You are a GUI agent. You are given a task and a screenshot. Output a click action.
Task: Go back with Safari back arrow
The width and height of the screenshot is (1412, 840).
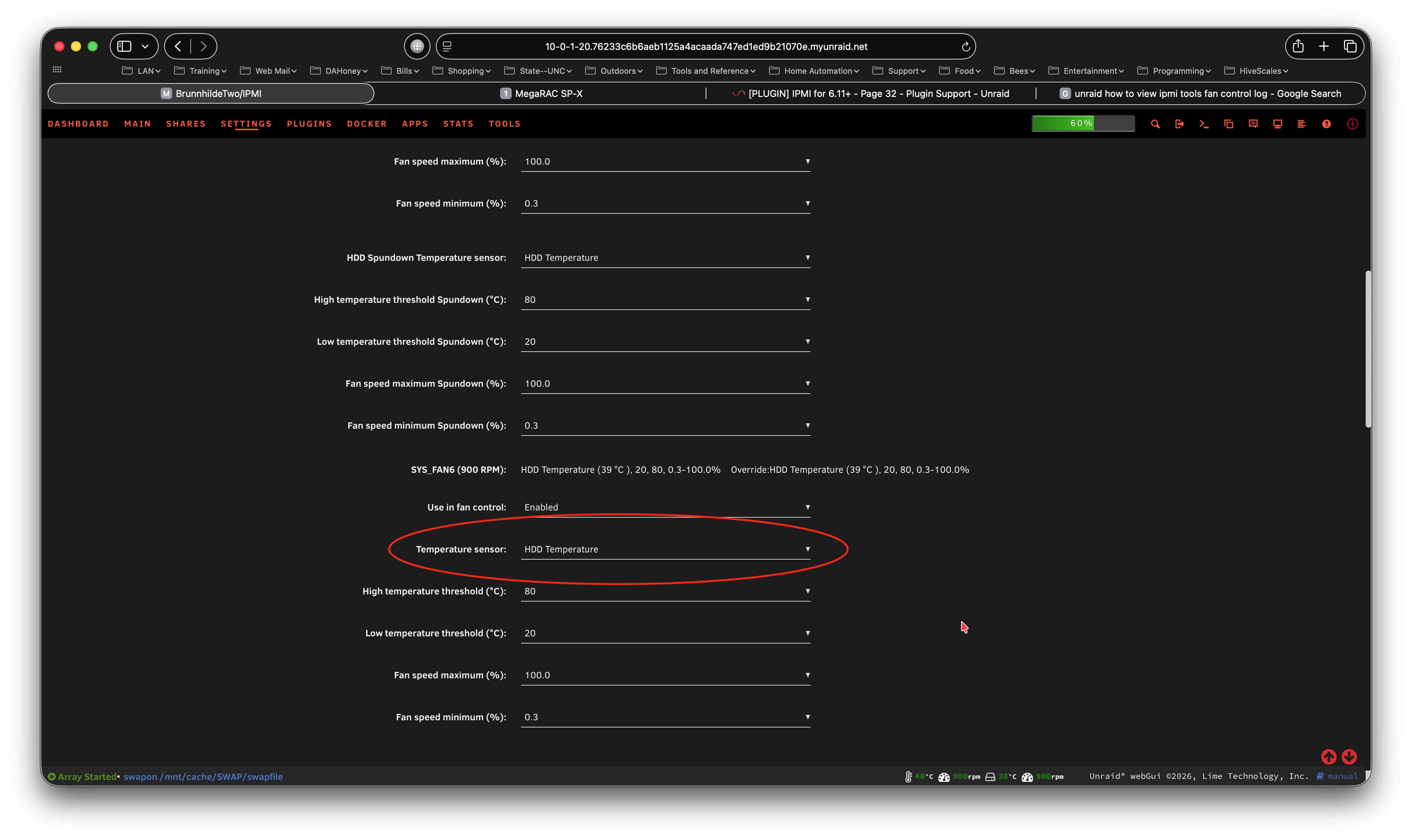pyautogui.click(x=178, y=46)
